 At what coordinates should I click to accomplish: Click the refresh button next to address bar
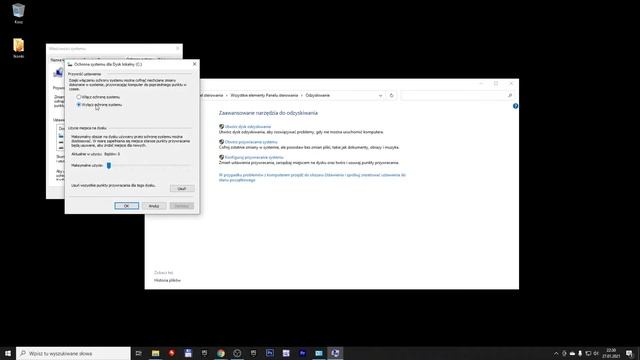(391, 96)
